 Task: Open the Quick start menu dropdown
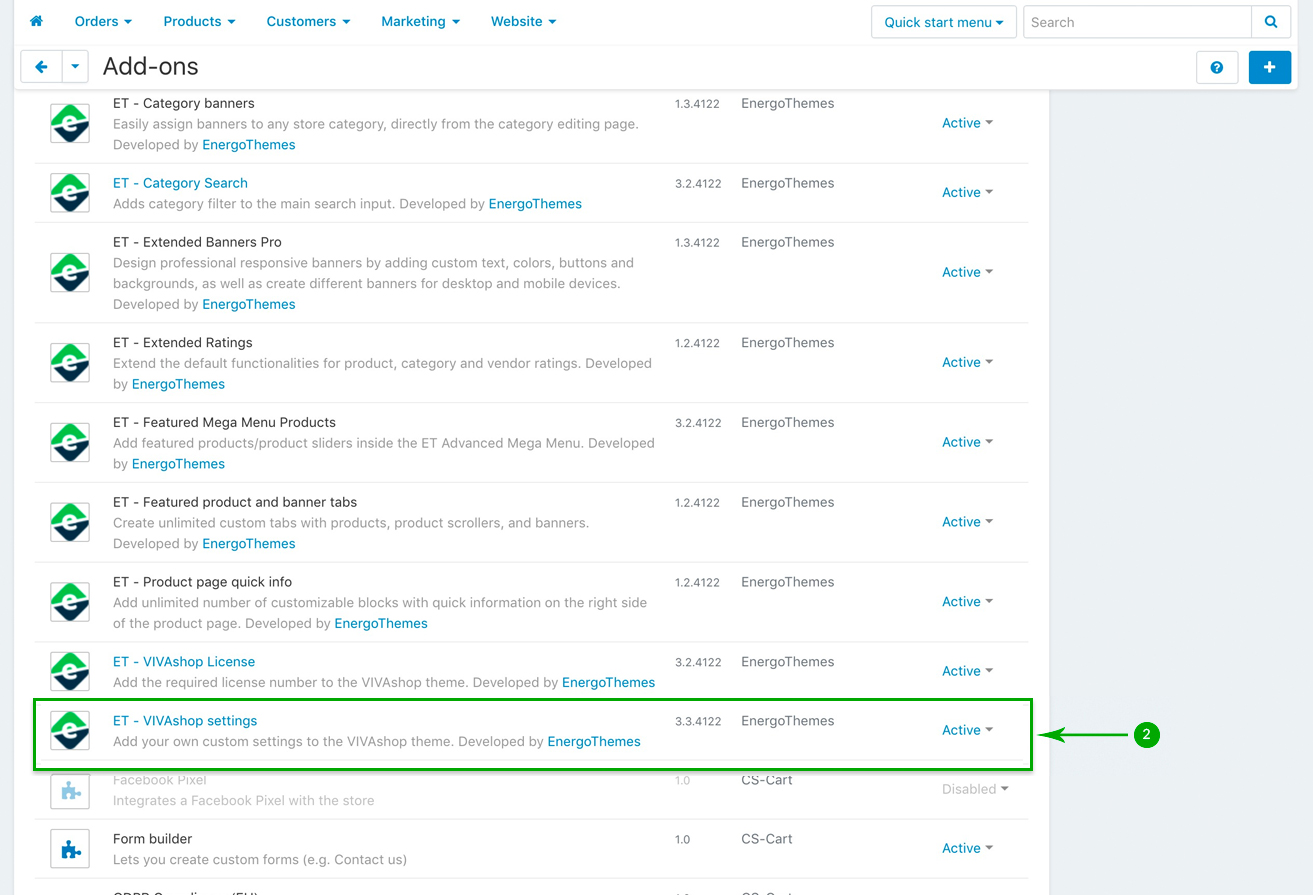click(x=944, y=22)
